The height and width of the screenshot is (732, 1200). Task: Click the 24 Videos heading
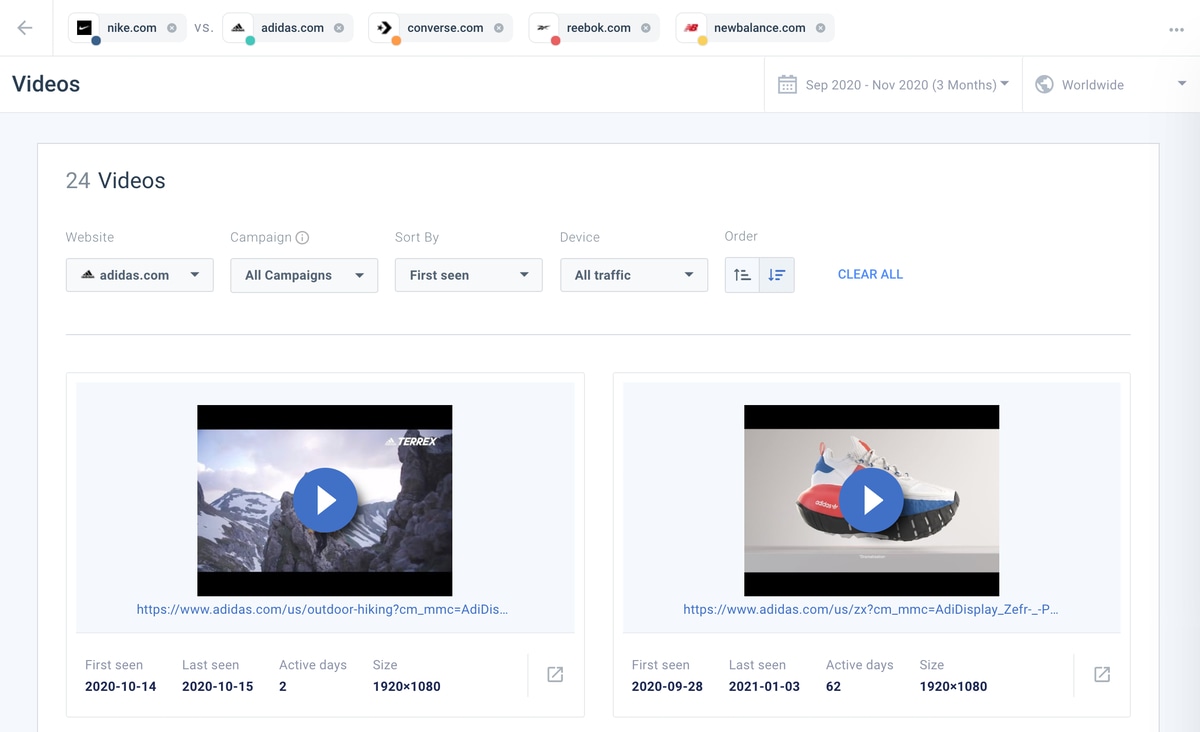pos(116,181)
